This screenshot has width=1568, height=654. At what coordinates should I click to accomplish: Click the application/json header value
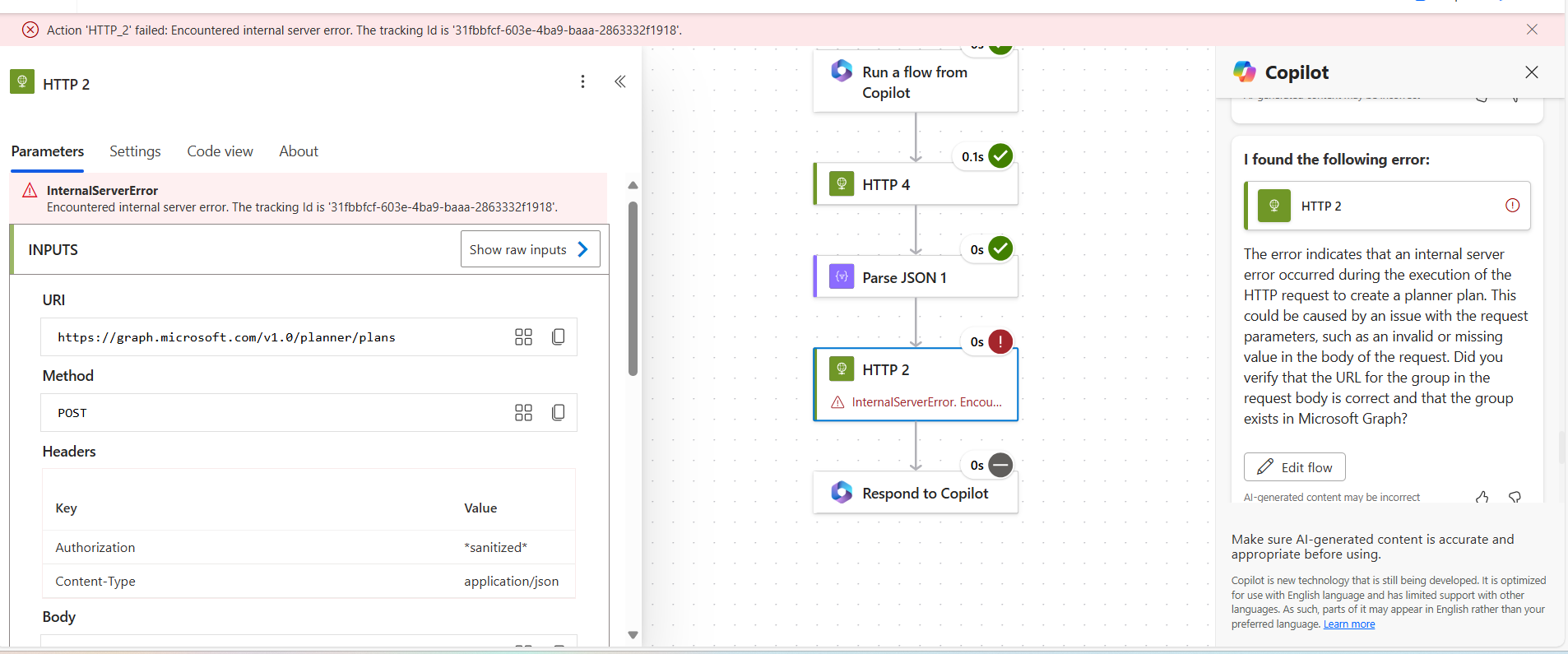point(511,582)
